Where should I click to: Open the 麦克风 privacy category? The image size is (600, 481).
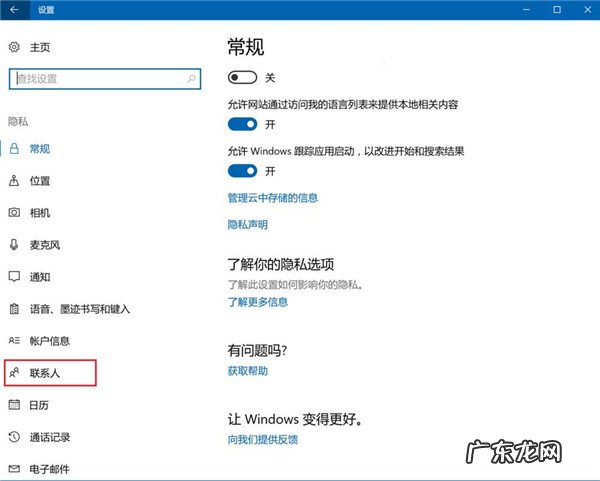[x=45, y=245]
